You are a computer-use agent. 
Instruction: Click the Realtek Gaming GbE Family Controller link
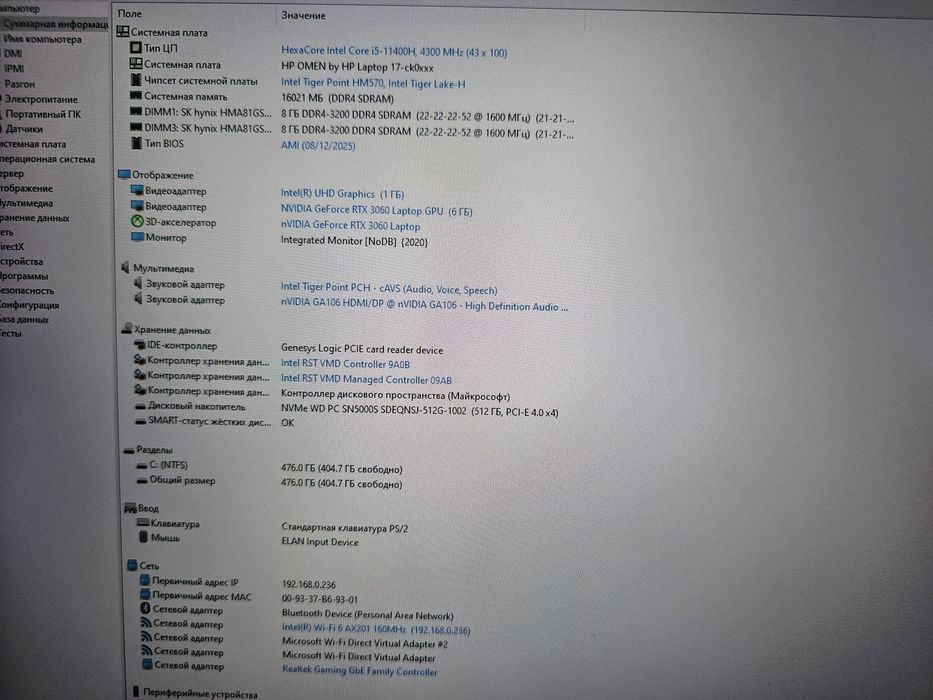(359, 670)
